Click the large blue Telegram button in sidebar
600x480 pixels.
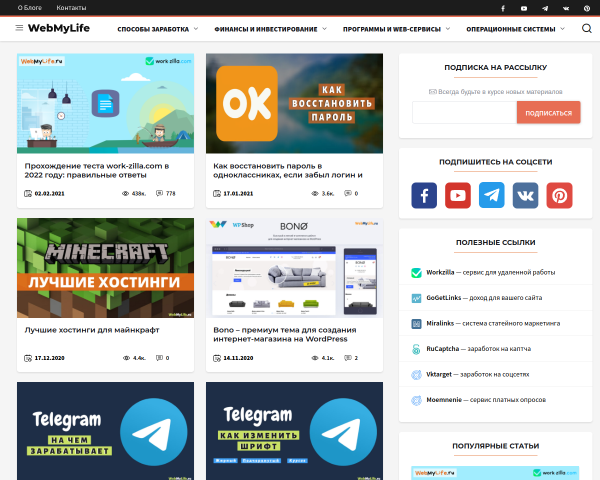492,195
